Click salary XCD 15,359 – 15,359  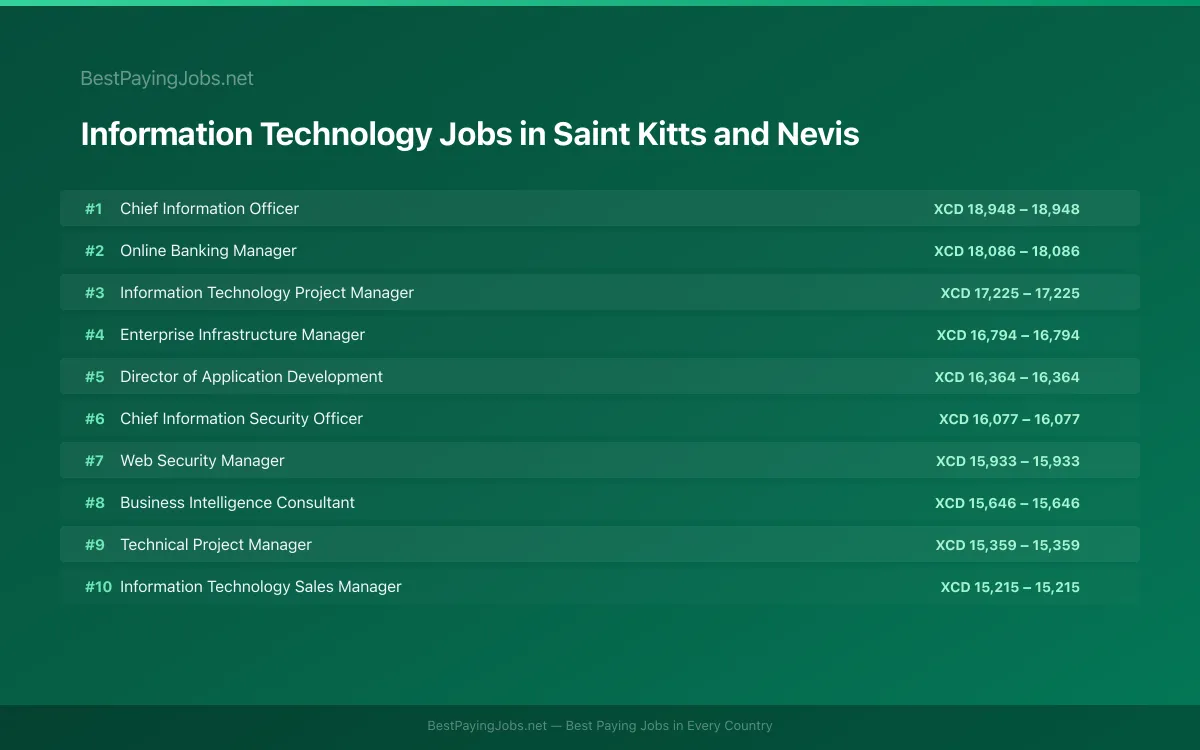click(x=1007, y=545)
